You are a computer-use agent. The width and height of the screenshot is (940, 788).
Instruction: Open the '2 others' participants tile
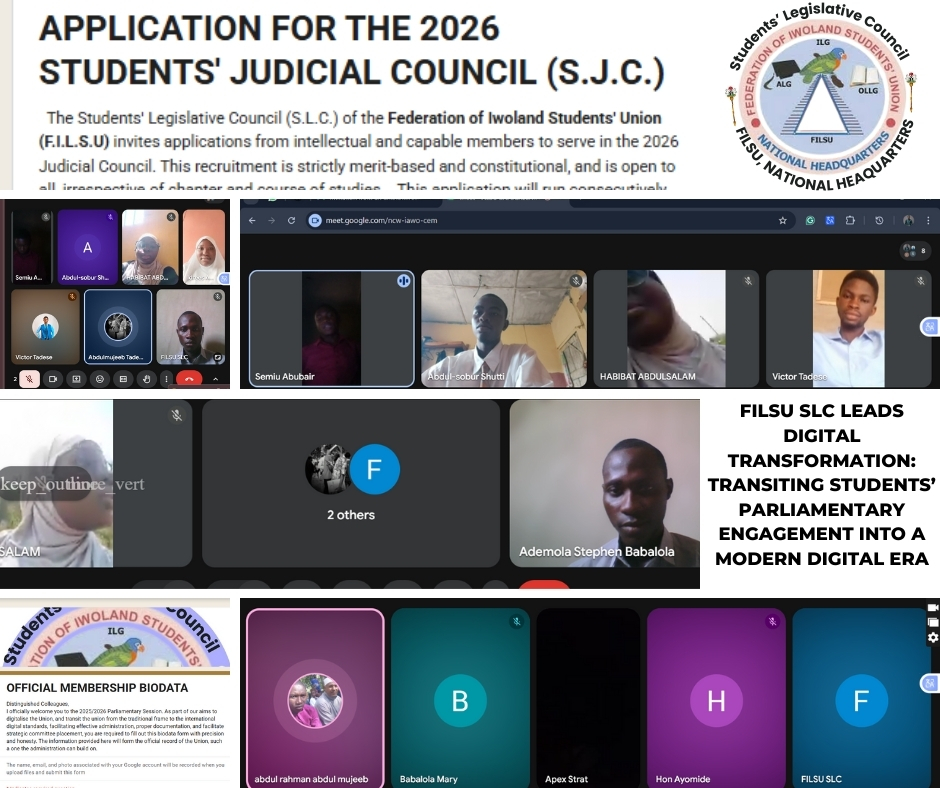pyautogui.click(x=351, y=483)
